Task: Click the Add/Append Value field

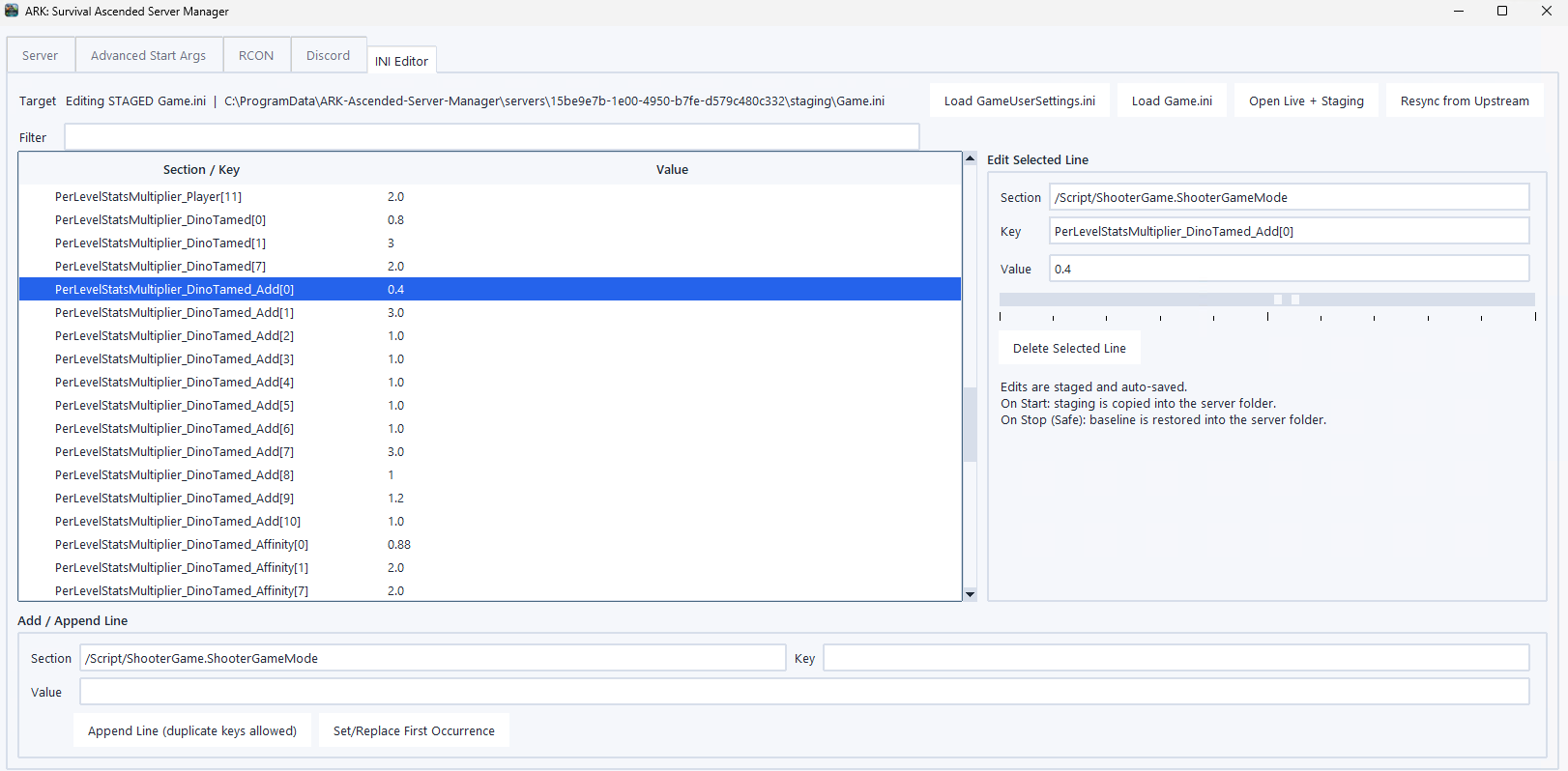Action: point(804,692)
